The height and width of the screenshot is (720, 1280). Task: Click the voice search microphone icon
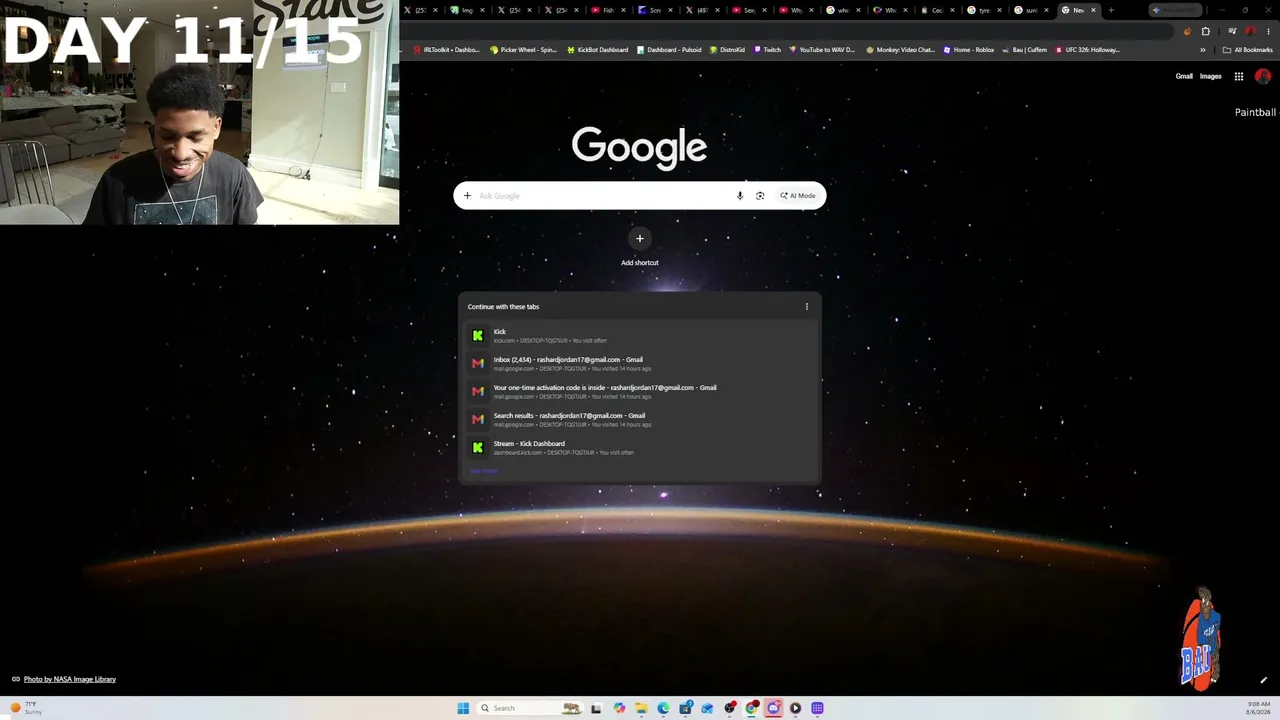[740, 196]
